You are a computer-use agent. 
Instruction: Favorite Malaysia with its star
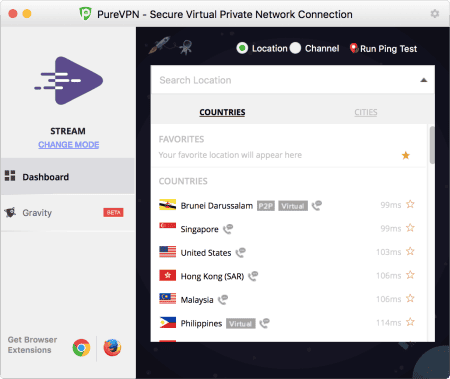coord(410,298)
